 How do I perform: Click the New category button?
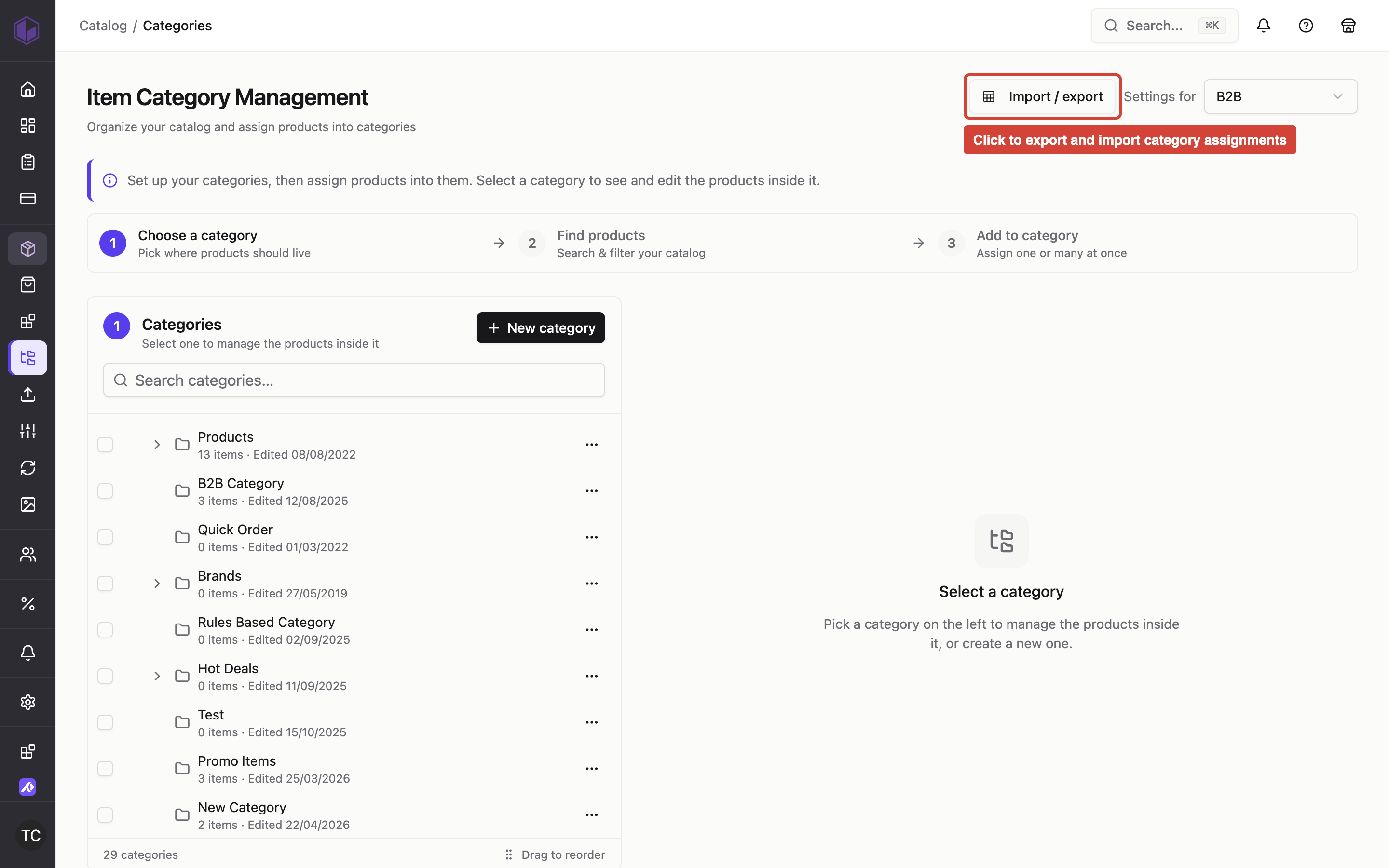click(x=541, y=328)
